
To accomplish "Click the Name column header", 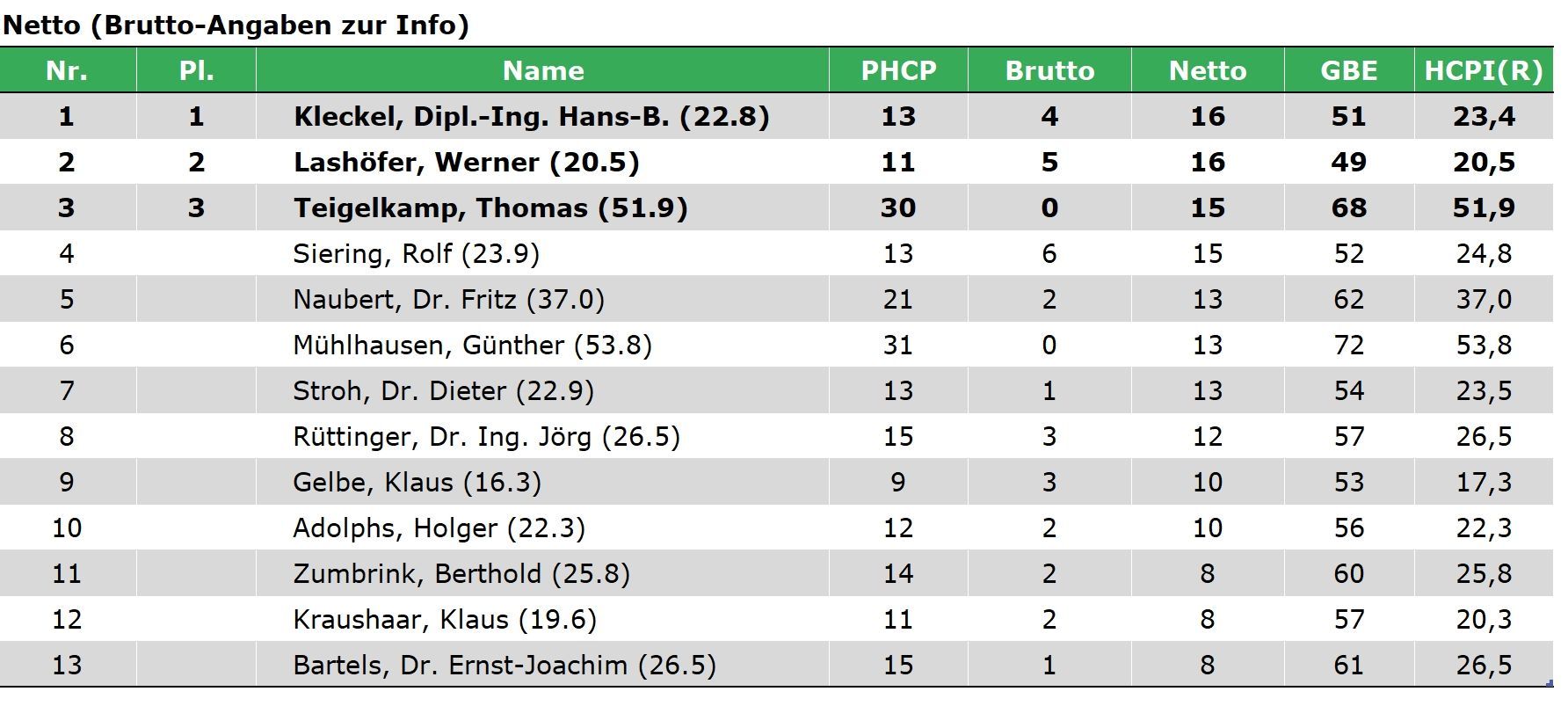I will [542, 70].
